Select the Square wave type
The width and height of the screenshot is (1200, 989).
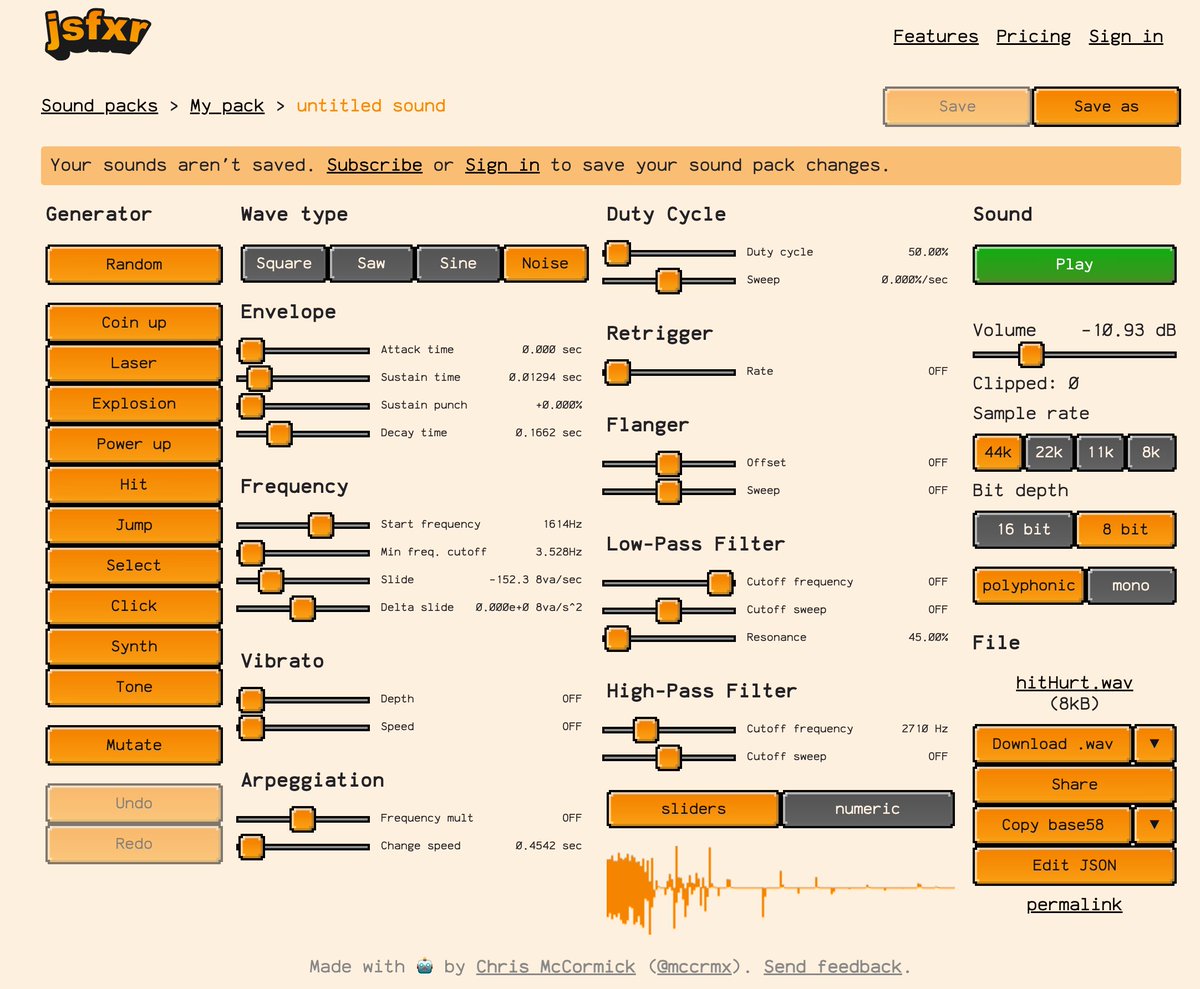[x=284, y=263]
